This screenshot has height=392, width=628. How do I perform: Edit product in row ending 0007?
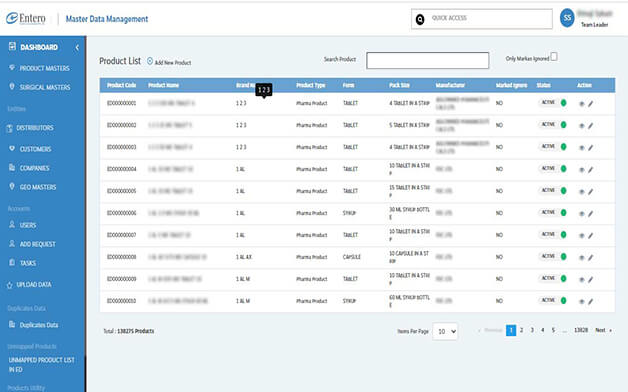point(590,236)
